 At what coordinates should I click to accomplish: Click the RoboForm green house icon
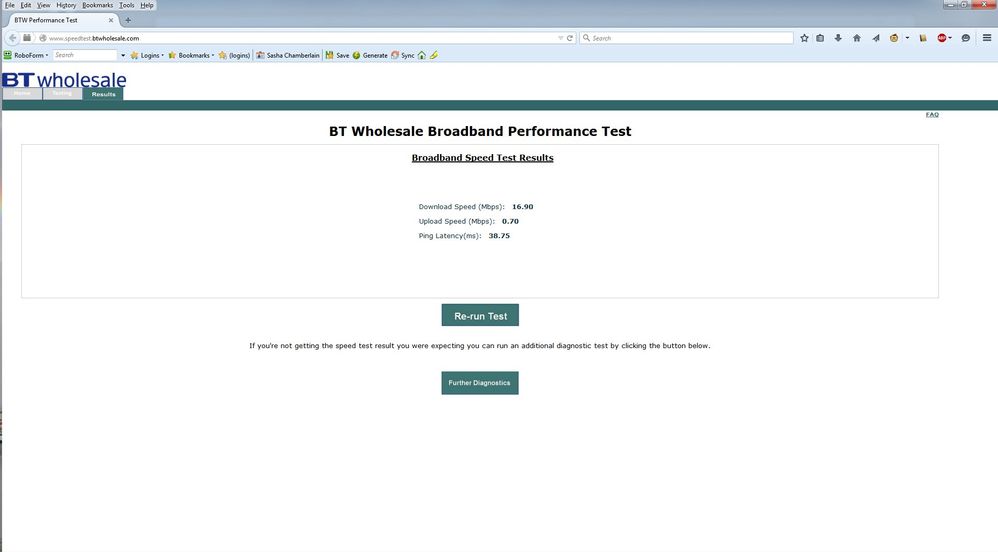pos(421,55)
